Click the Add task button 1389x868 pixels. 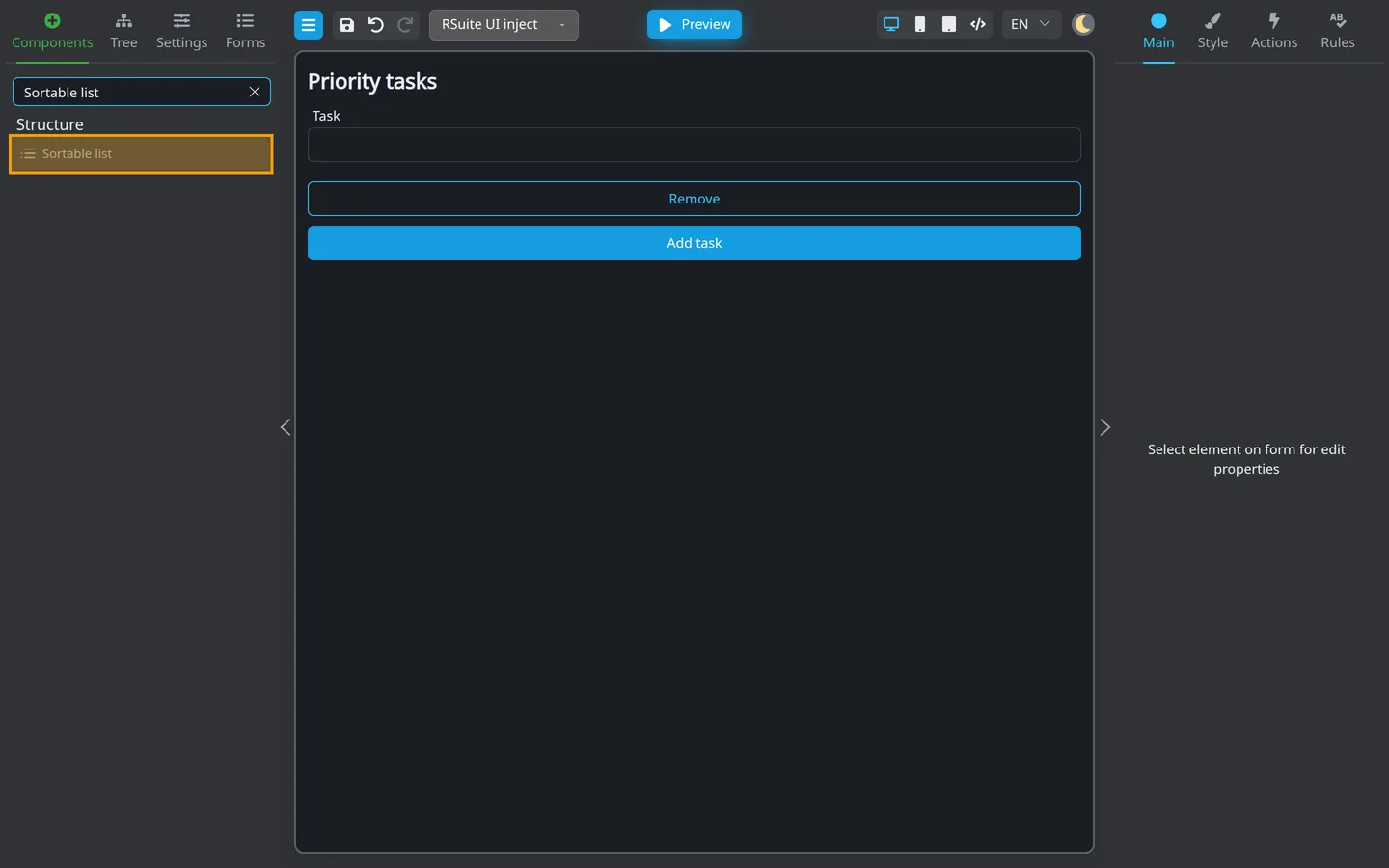pyautogui.click(x=694, y=243)
